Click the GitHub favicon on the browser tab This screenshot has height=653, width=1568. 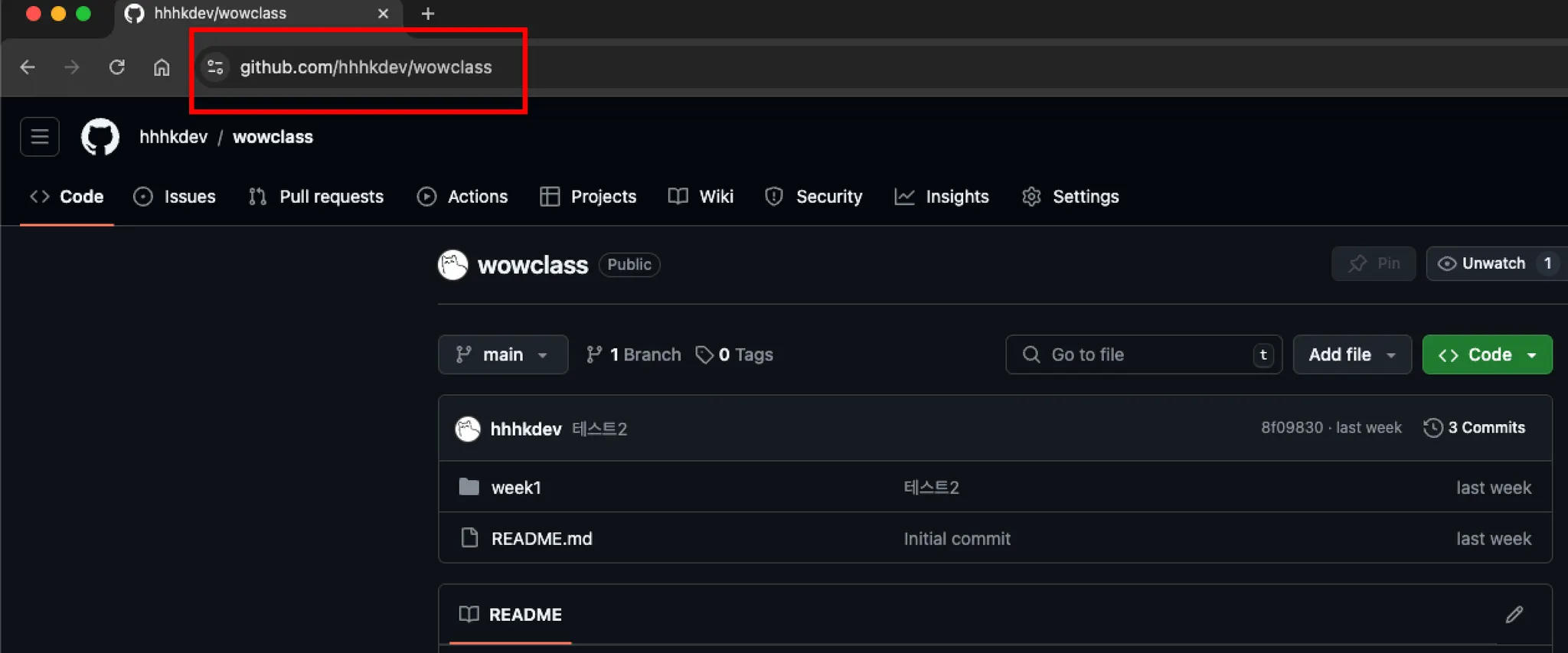(x=134, y=14)
